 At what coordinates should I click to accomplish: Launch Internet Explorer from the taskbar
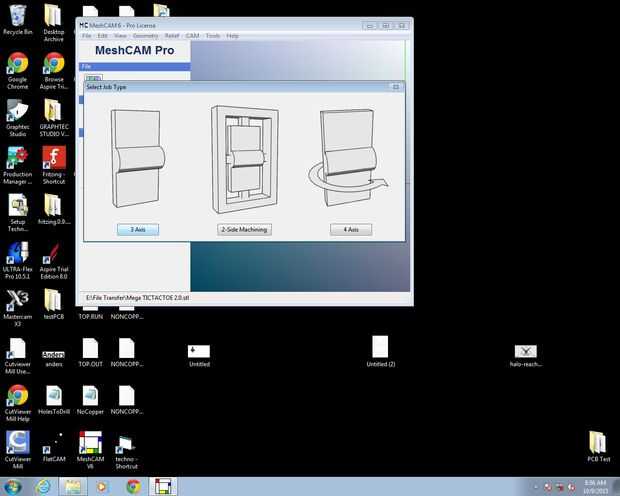(42, 487)
